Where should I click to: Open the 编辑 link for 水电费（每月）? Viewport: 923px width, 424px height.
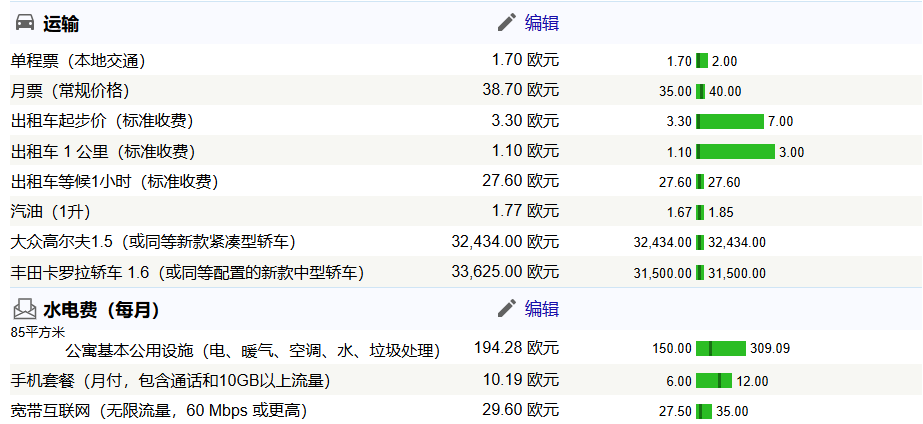(542, 309)
